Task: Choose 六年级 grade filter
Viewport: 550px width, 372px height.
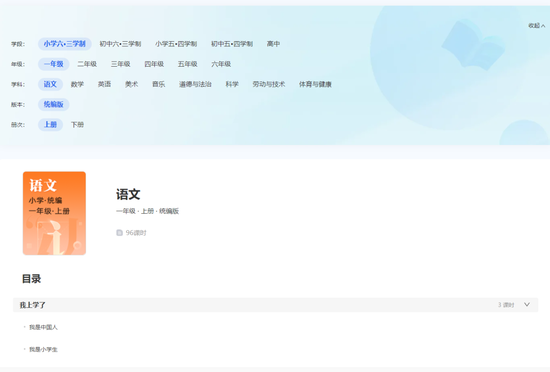Action: tap(221, 64)
